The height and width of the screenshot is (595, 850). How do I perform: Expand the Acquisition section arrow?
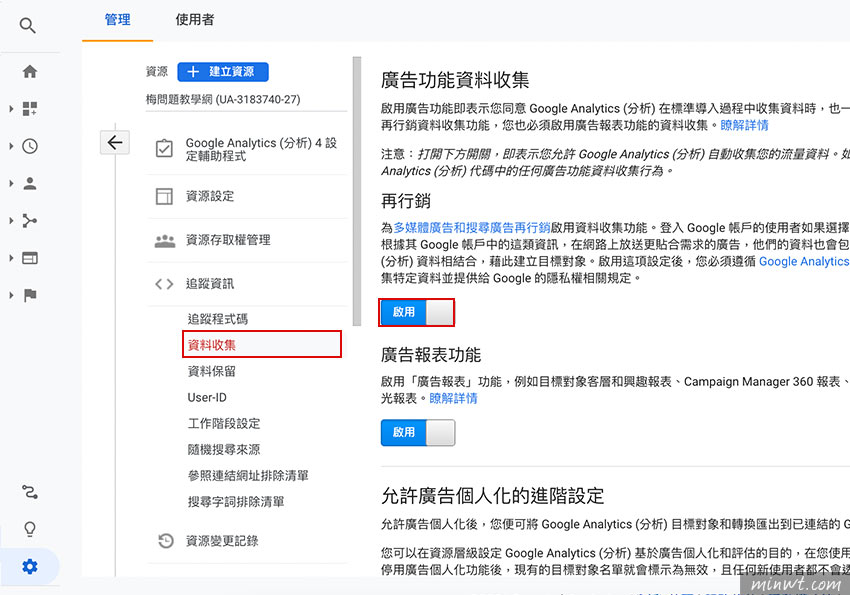coord(11,221)
